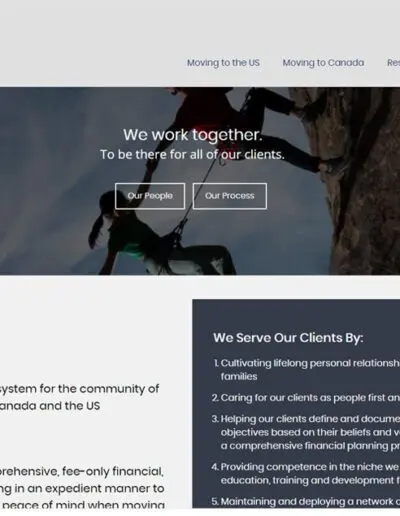
Task: Select the partially visible Res navigation item
Action: [393, 63]
